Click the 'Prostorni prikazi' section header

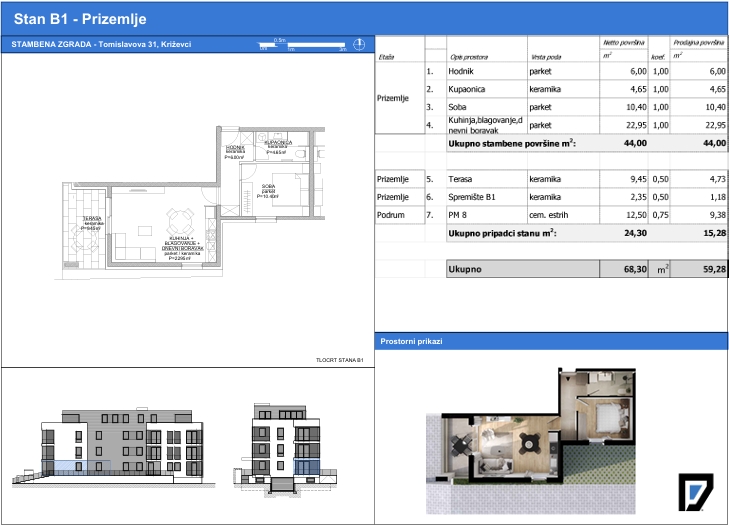pyautogui.click(x=411, y=341)
